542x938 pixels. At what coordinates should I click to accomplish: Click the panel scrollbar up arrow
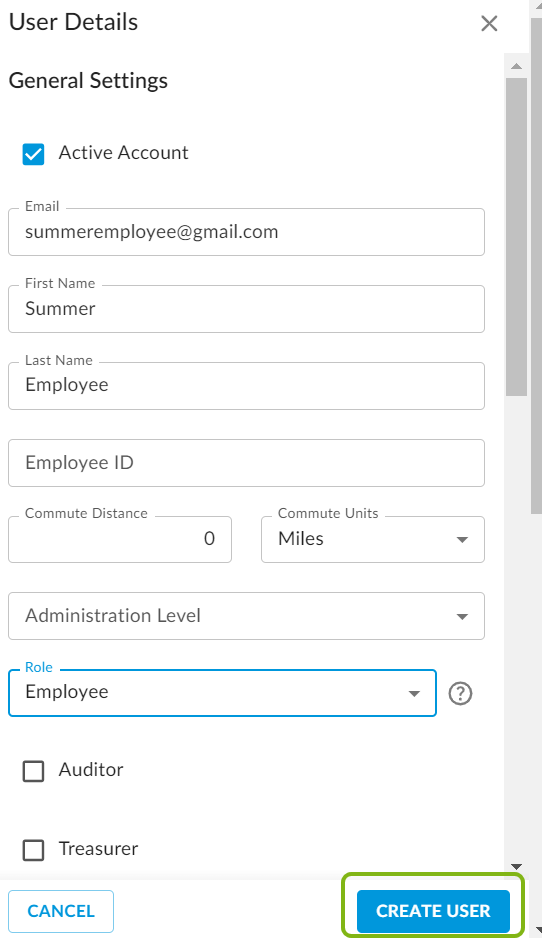tap(516, 66)
